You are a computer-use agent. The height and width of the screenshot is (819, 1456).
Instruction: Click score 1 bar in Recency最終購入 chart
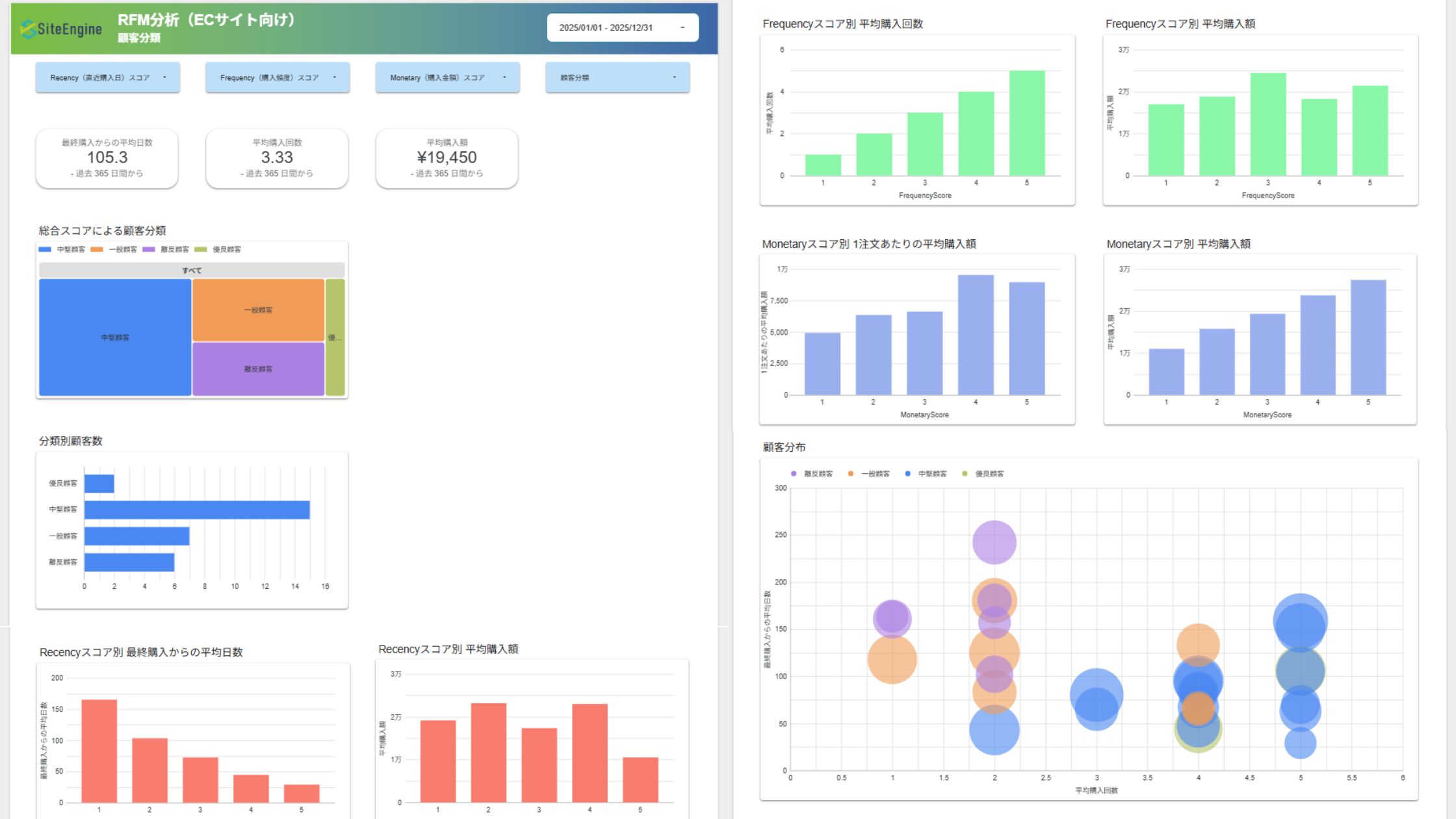click(99, 751)
